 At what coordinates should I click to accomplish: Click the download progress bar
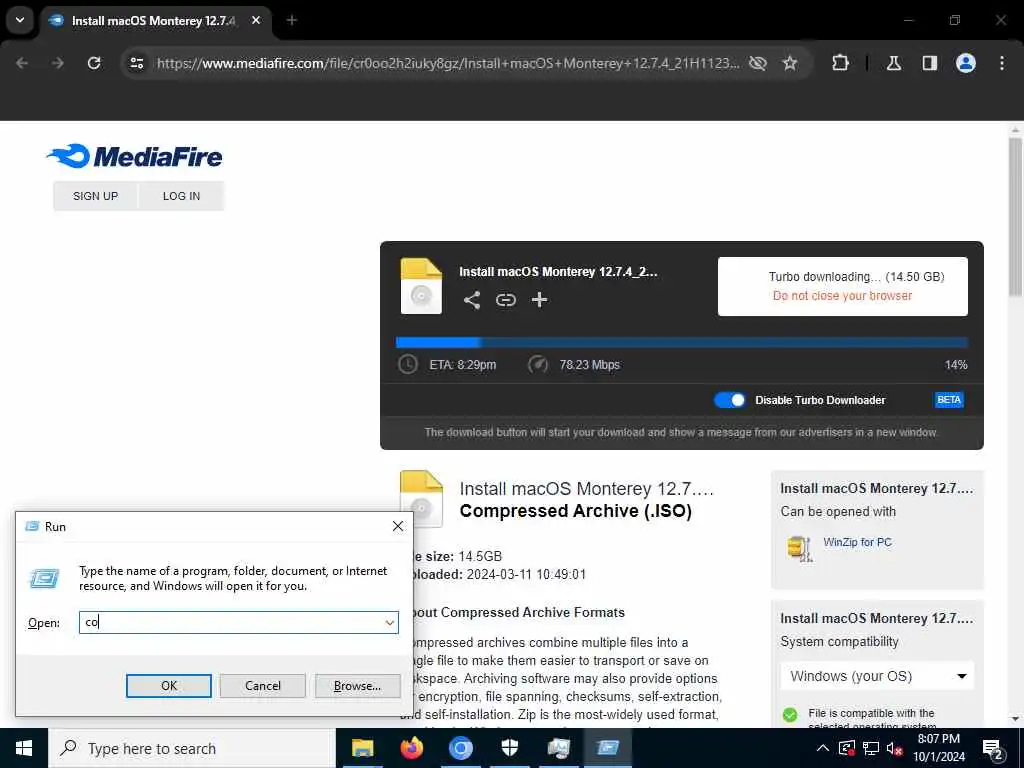pos(681,342)
